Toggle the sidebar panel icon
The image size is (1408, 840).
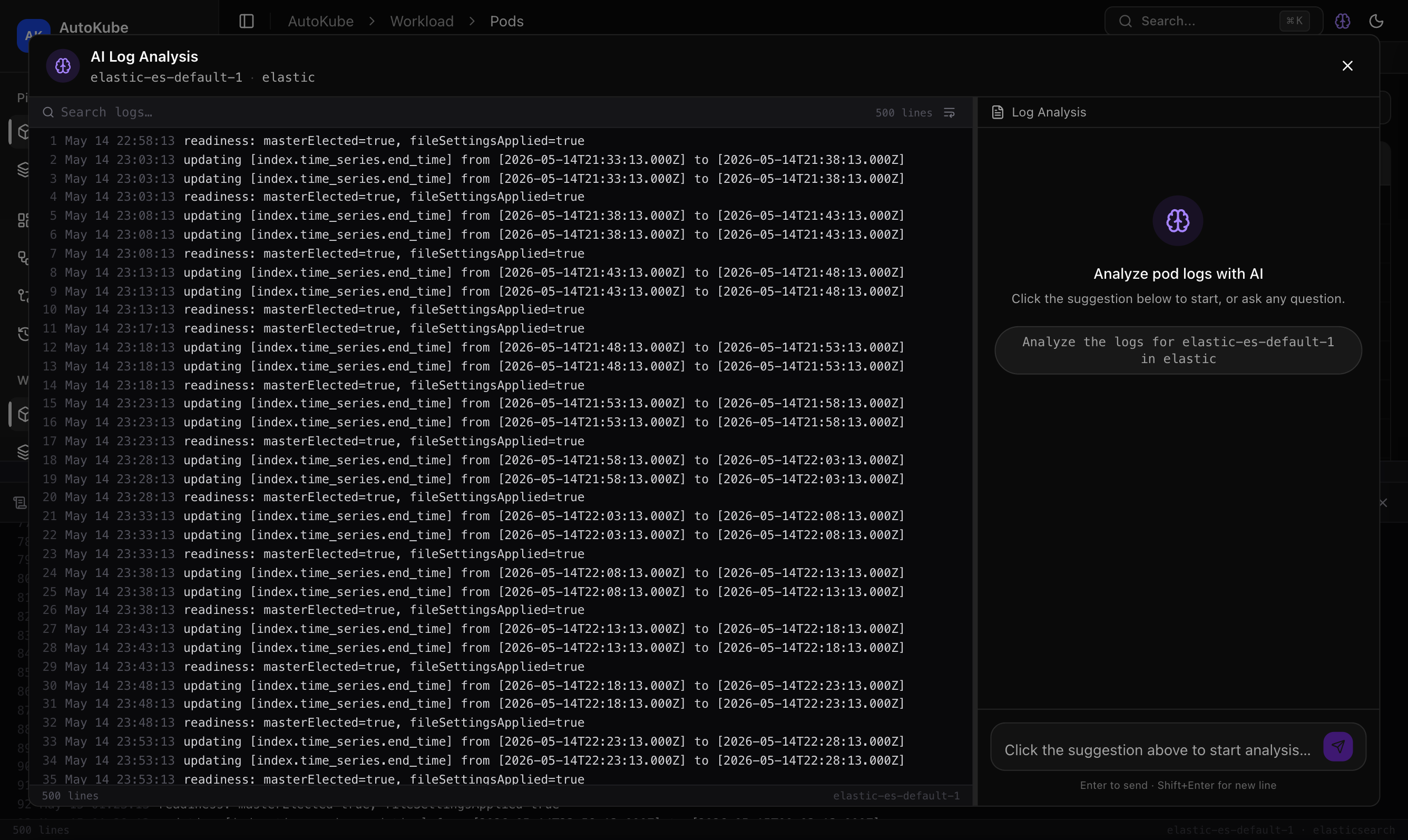tap(246, 22)
